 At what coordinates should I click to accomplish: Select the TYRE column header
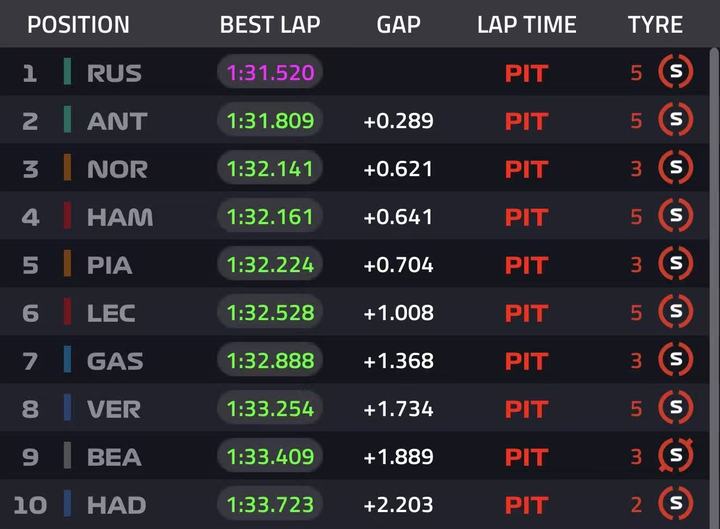[x=655, y=25]
